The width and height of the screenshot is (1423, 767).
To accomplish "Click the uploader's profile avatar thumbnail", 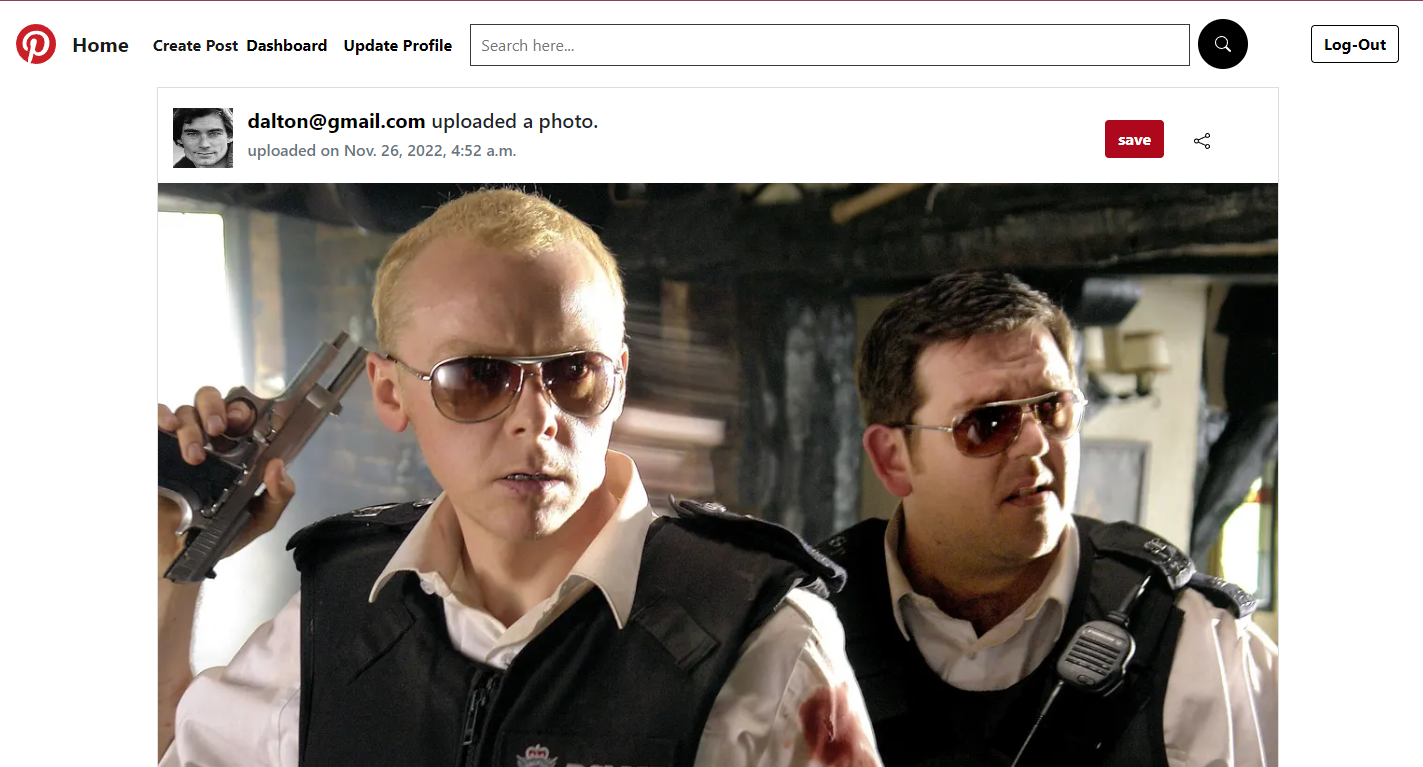I will click(x=203, y=138).
